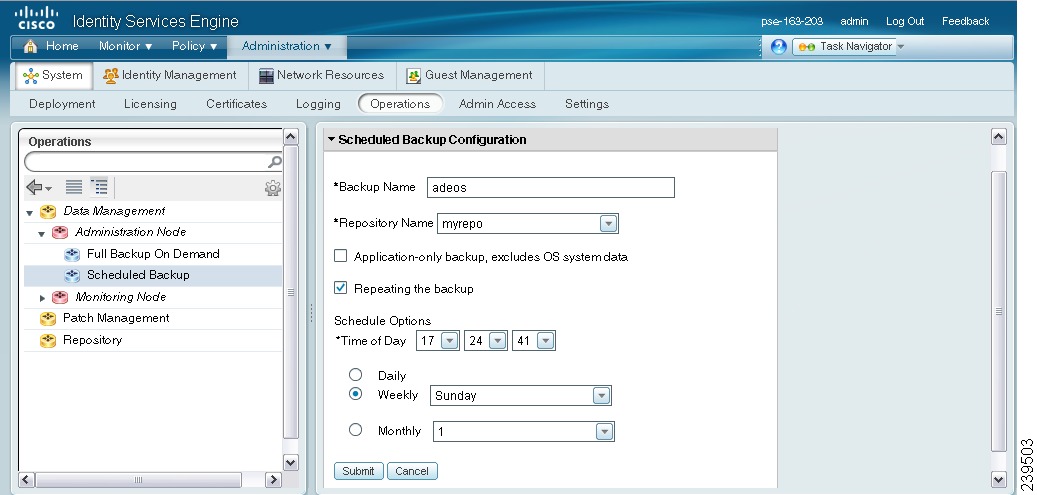Click the Patch Management icon
Viewport: 1037px width, 495px height.
coord(48,319)
